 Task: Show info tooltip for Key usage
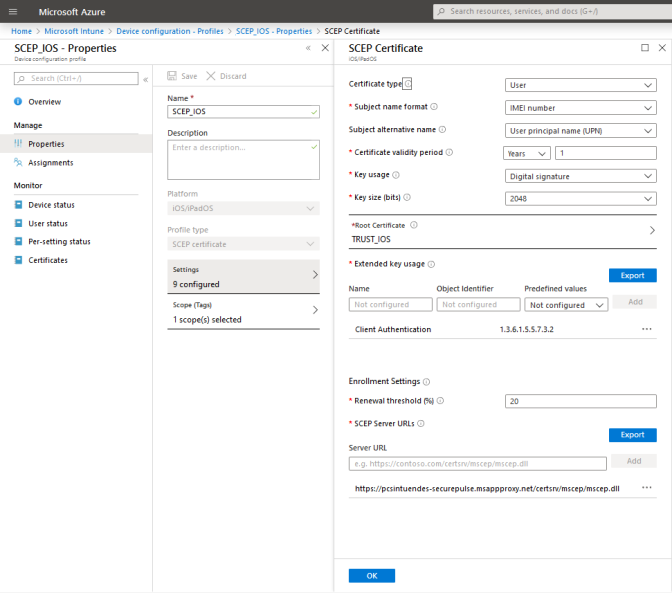[x=396, y=175]
